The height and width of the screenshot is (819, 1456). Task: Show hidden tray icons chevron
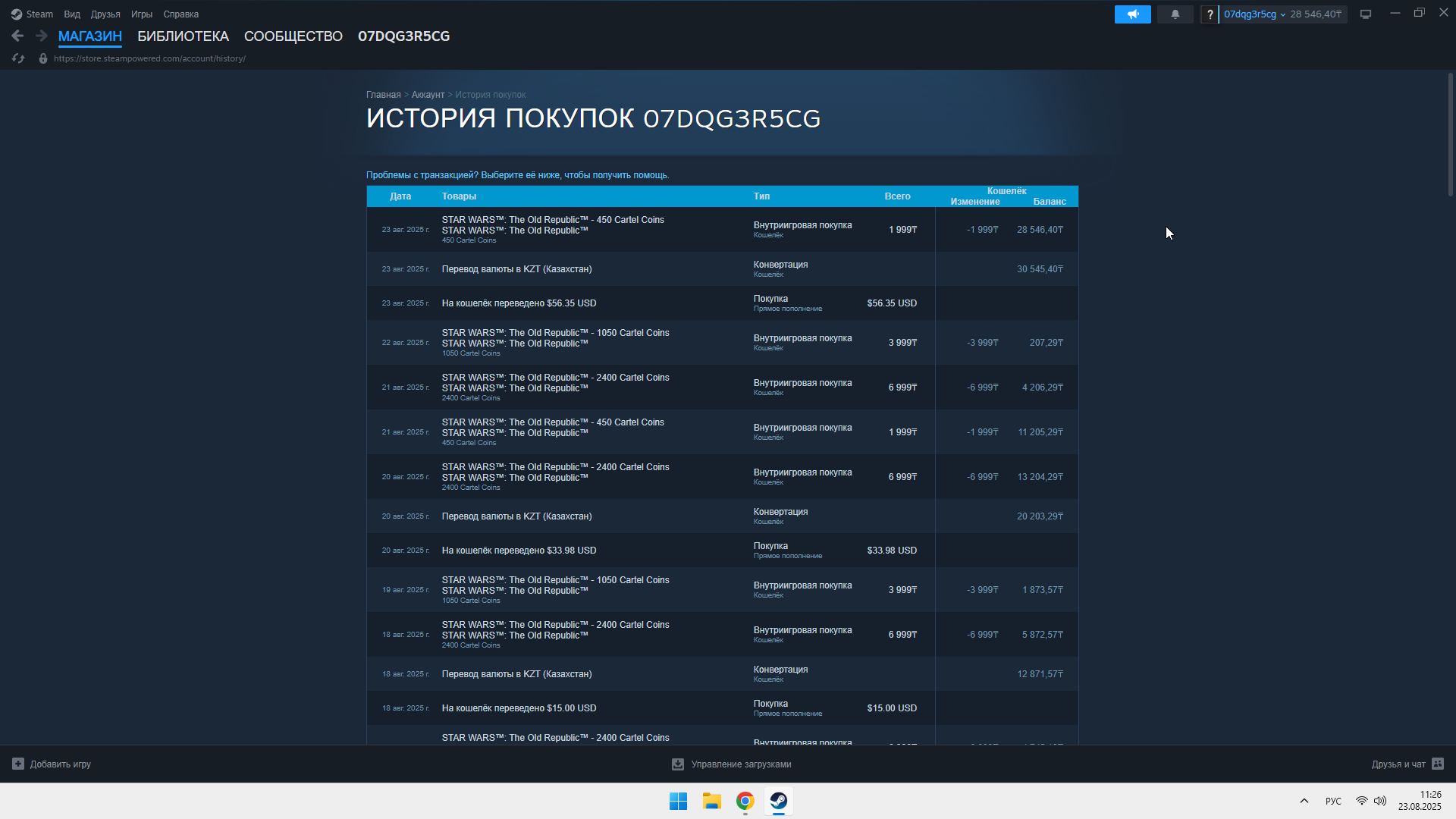click(x=1304, y=801)
